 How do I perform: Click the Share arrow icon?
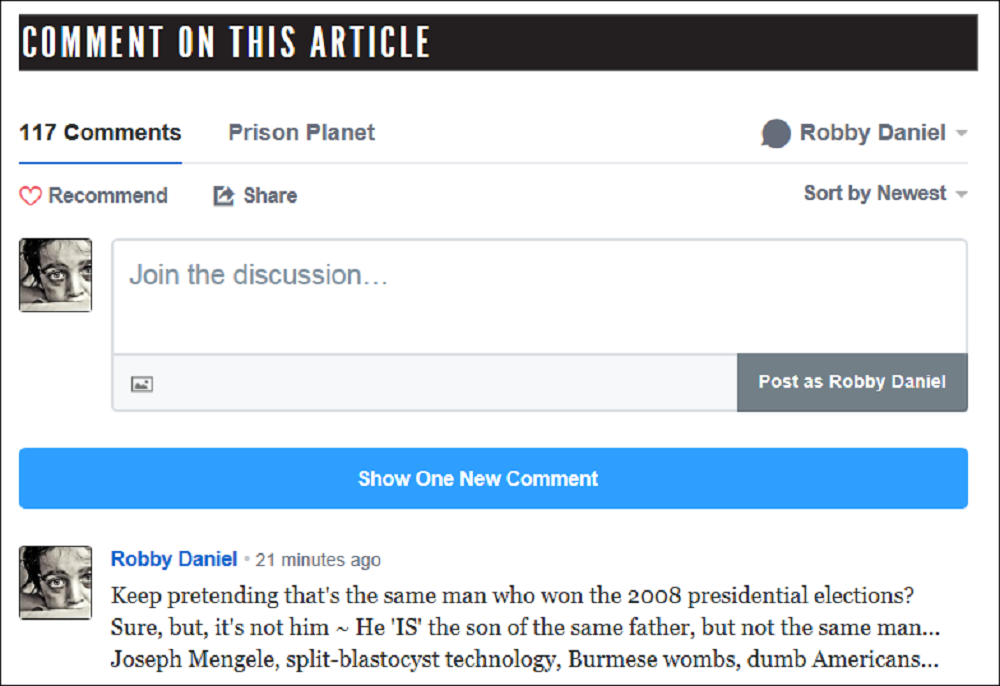coord(224,196)
